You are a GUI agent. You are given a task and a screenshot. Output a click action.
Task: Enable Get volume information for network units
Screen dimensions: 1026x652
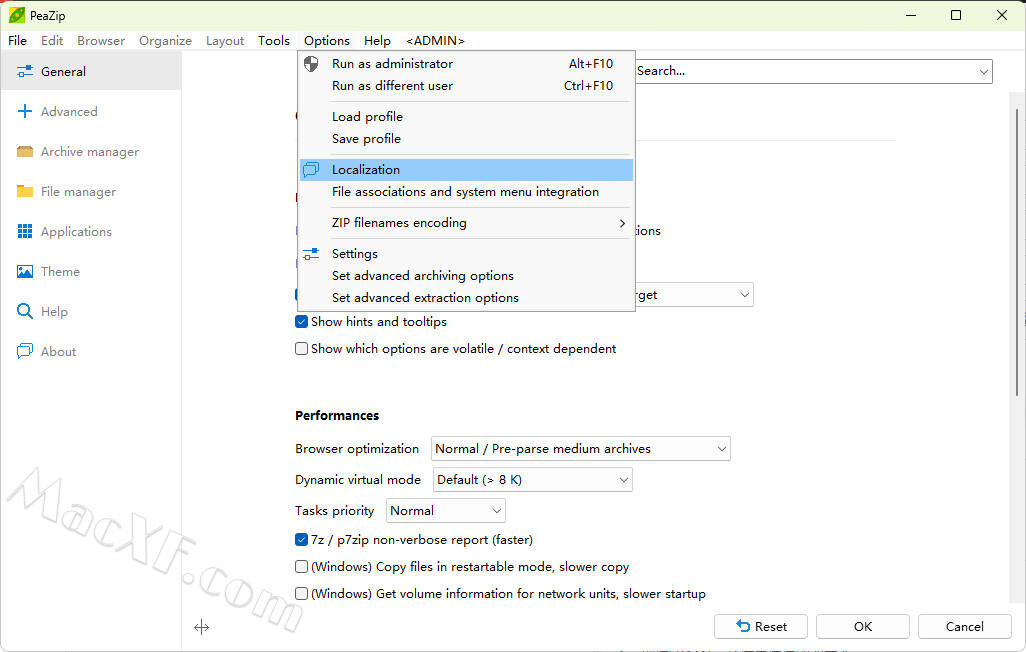(x=301, y=593)
